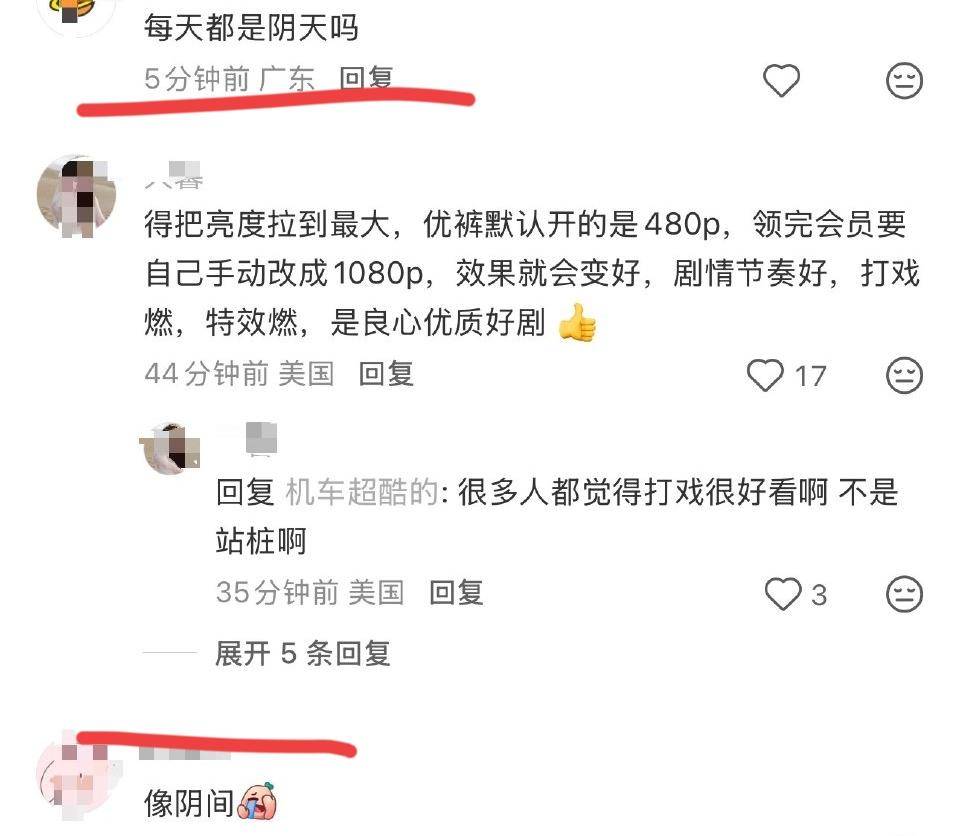Tap the 得把亮度拉到最大 comment text
The image size is (960, 836).
532,273
